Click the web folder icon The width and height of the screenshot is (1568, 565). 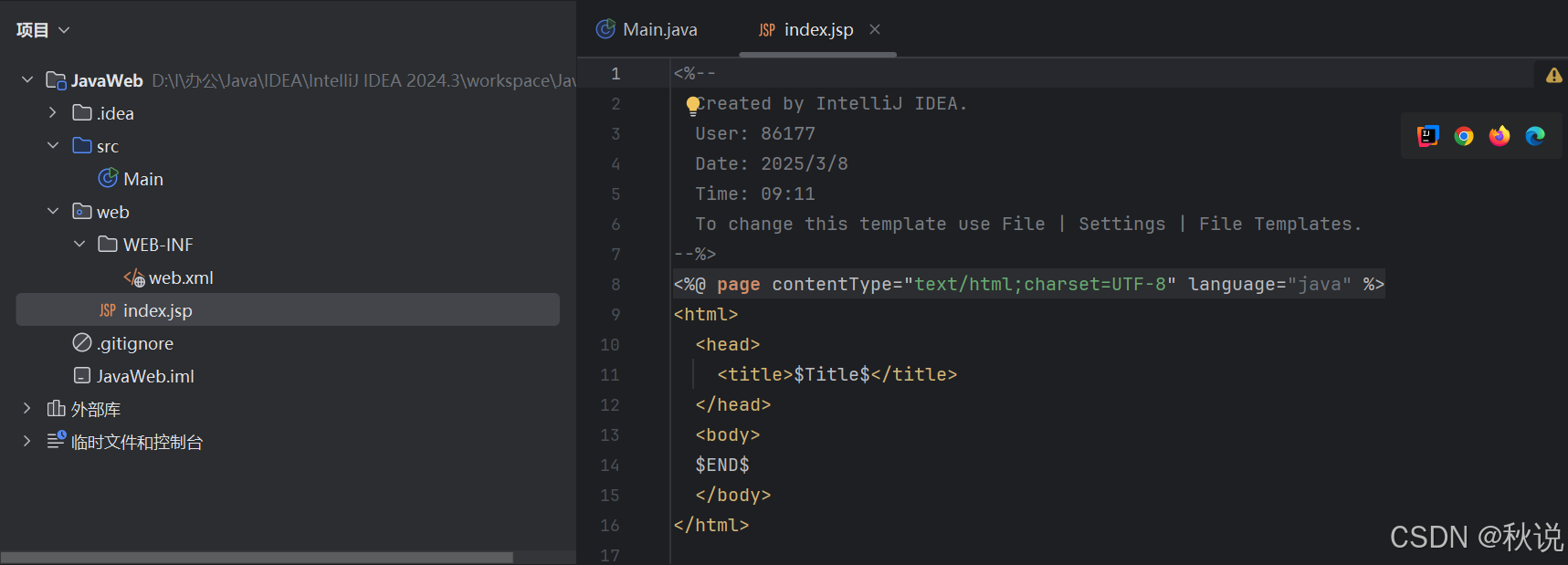[x=82, y=211]
